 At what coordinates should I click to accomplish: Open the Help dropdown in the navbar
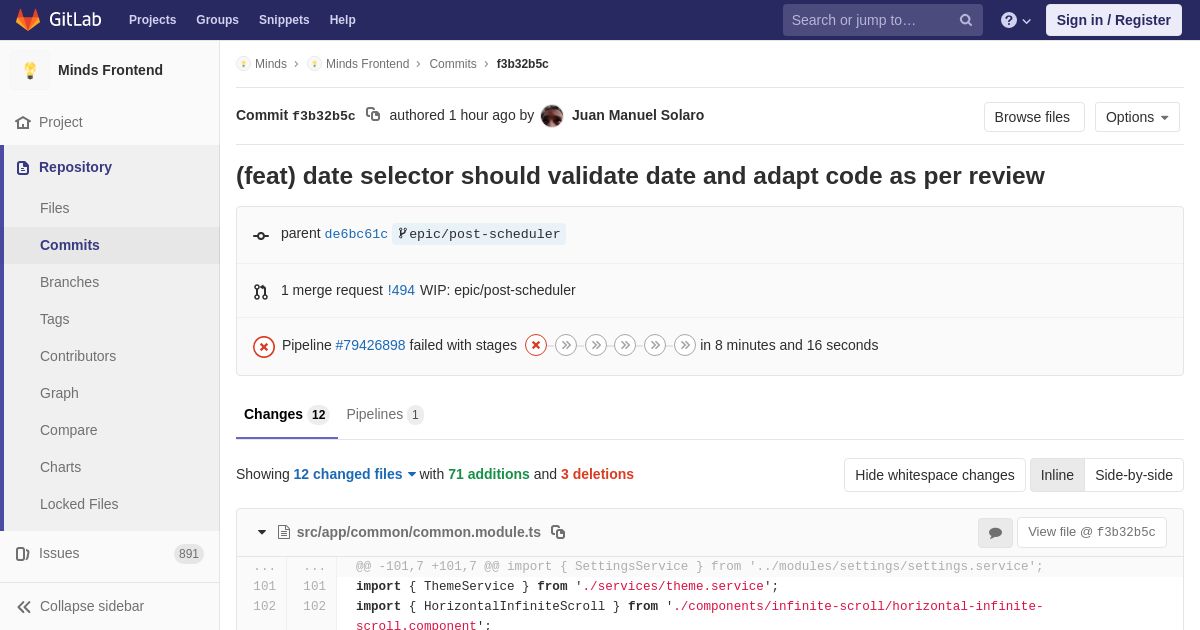(x=1015, y=20)
